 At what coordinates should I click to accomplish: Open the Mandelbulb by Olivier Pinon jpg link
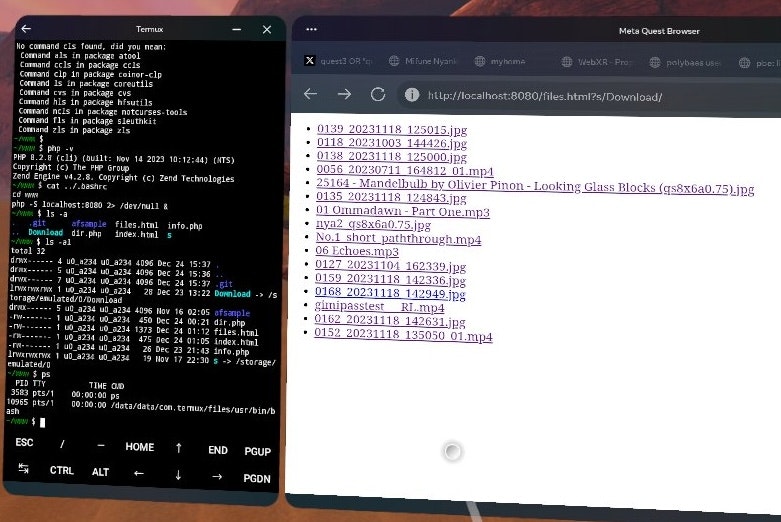(535, 186)
